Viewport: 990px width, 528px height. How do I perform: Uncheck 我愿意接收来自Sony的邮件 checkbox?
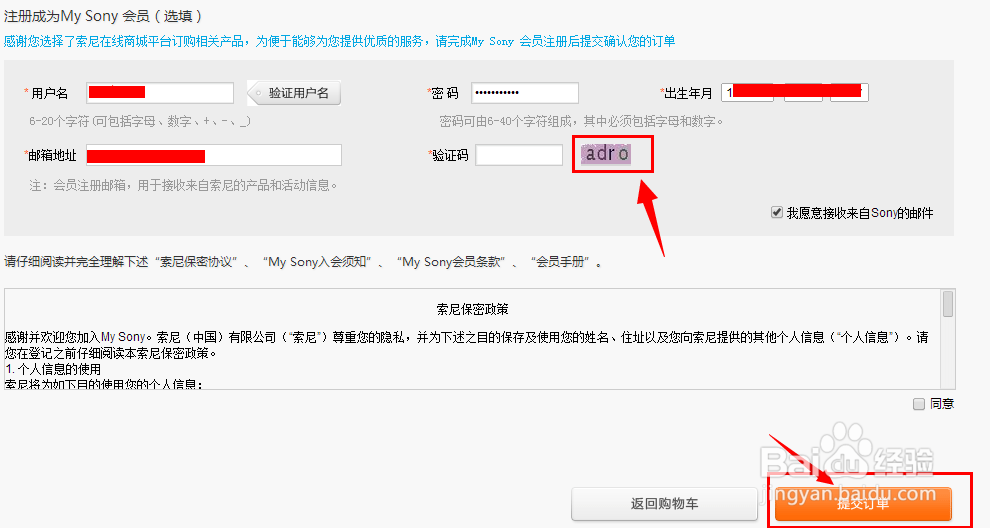[777, 212]
